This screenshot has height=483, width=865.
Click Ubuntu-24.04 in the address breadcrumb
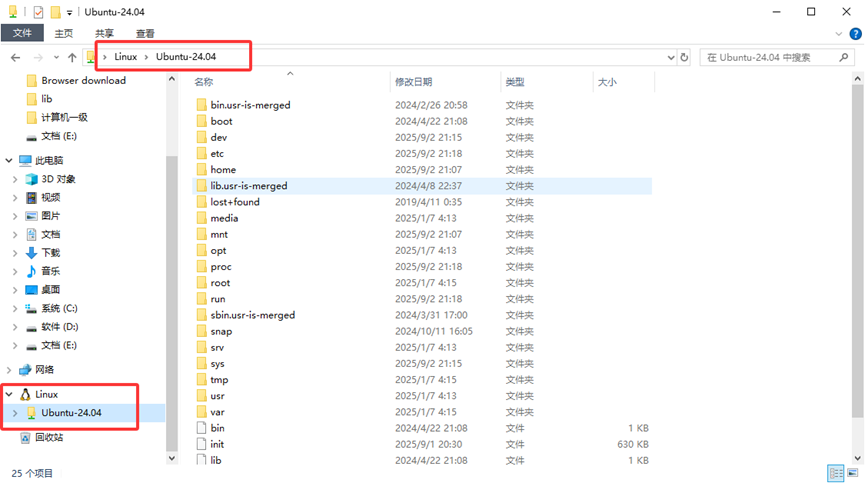click(186, 57)
